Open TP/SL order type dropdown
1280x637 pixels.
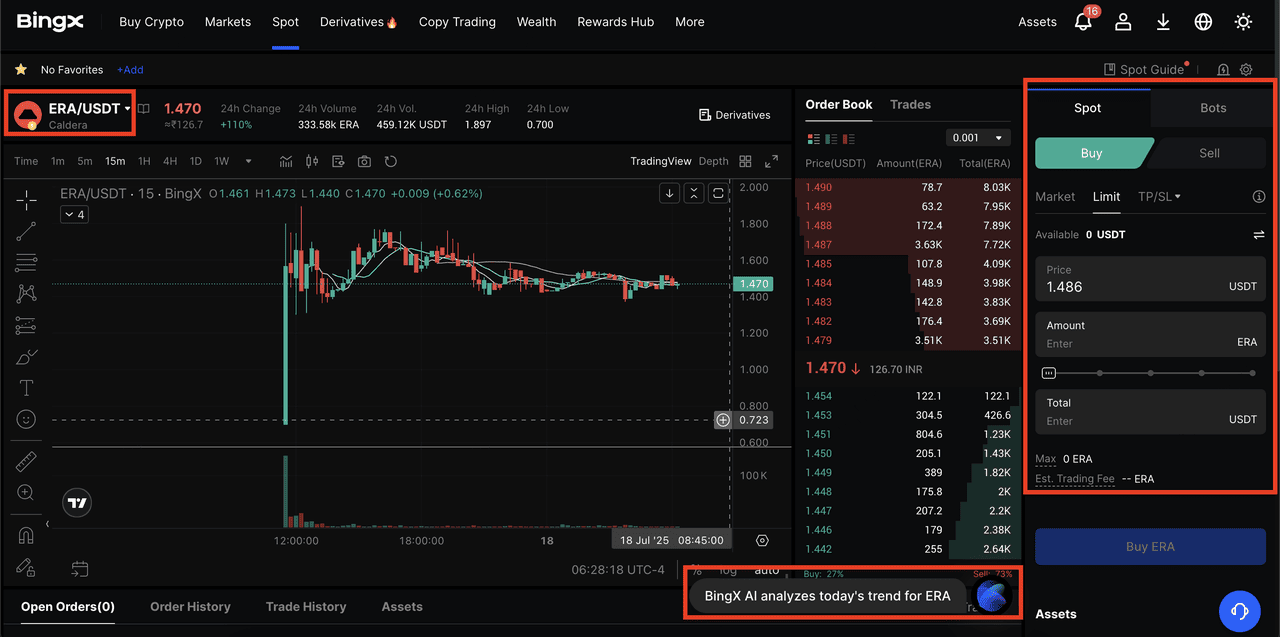point(1159,197)
